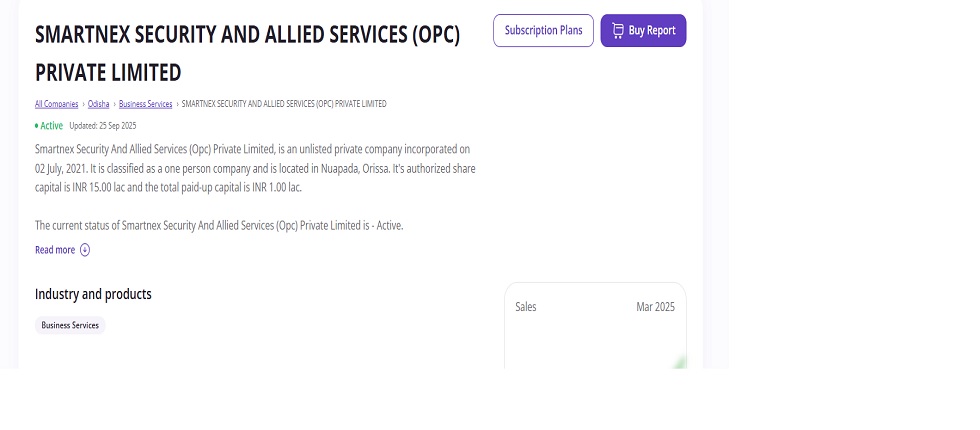
Task: Click the Industry and products heading
Action: pos(93,294)
